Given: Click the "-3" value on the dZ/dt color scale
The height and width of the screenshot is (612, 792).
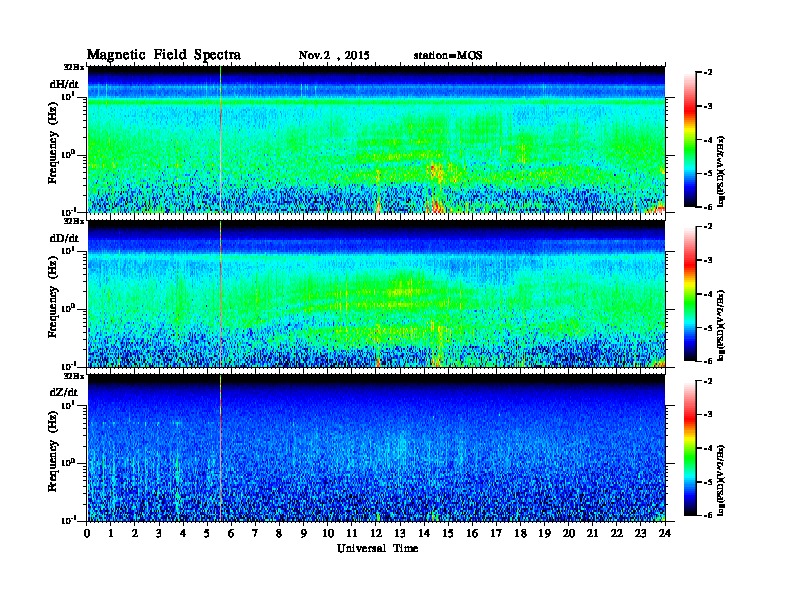Looking at the screenshot, I should click(x=708, y=415).
